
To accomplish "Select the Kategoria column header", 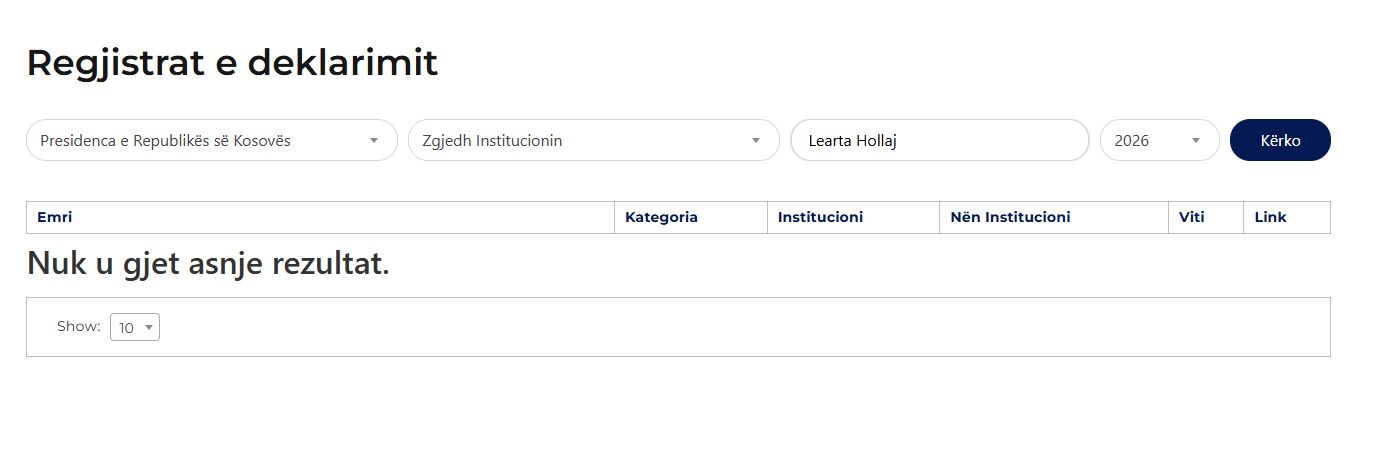I will pyautogui.click(x=661, y=217).
